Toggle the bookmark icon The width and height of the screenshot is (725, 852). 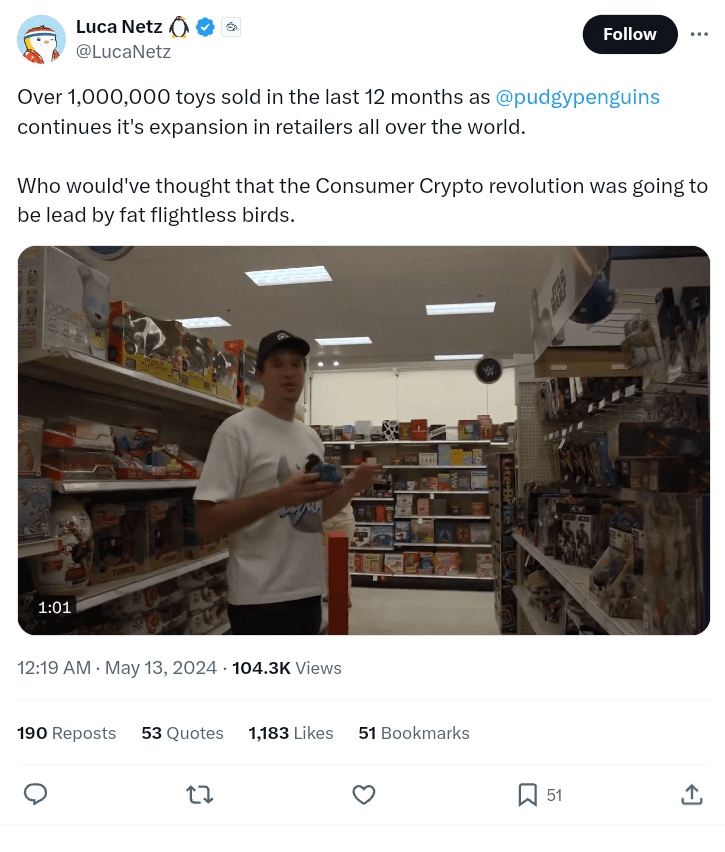[x=527, y=794]
